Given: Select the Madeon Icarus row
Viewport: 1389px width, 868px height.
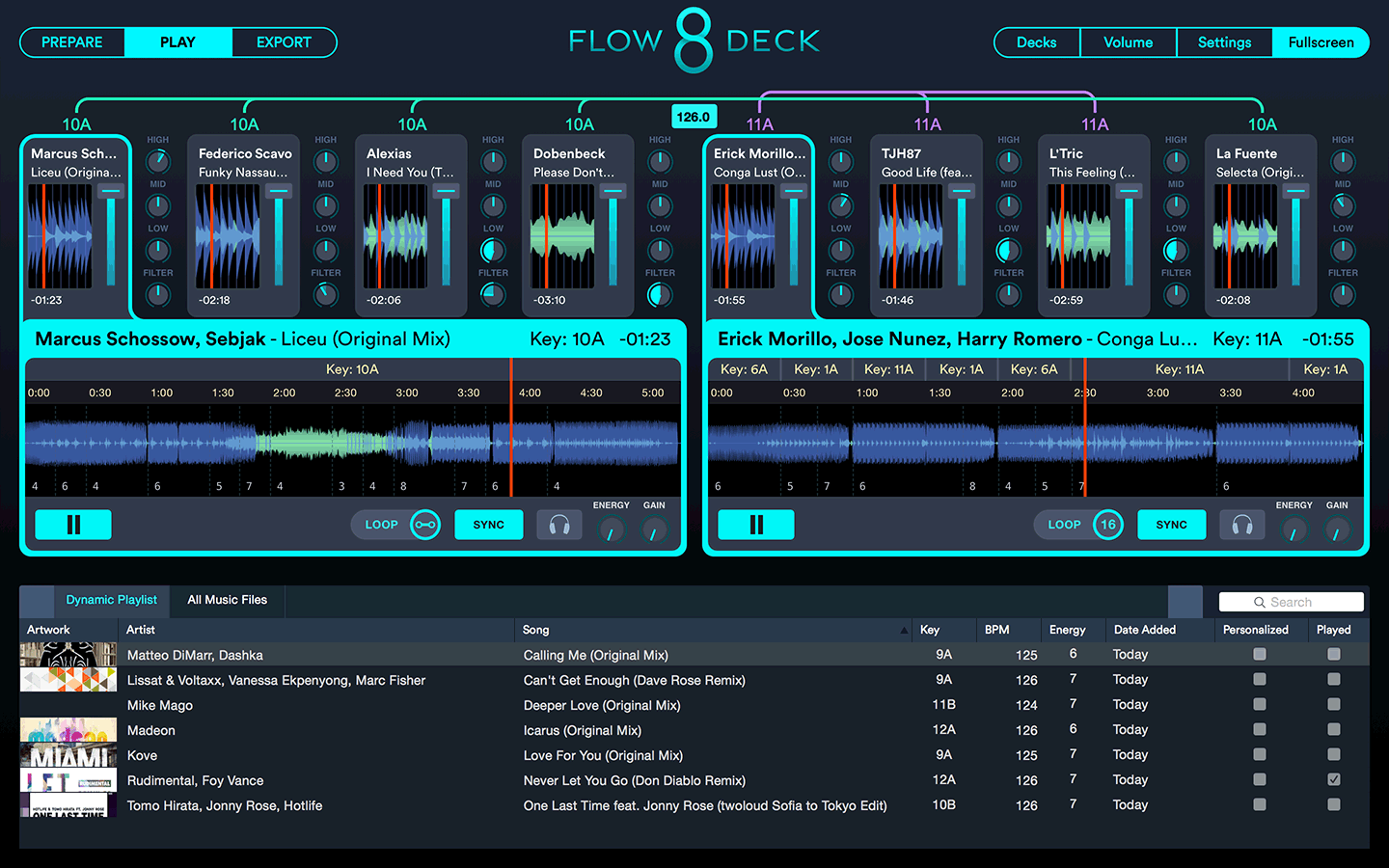Looking at the screenshot, I should [694, 730].
